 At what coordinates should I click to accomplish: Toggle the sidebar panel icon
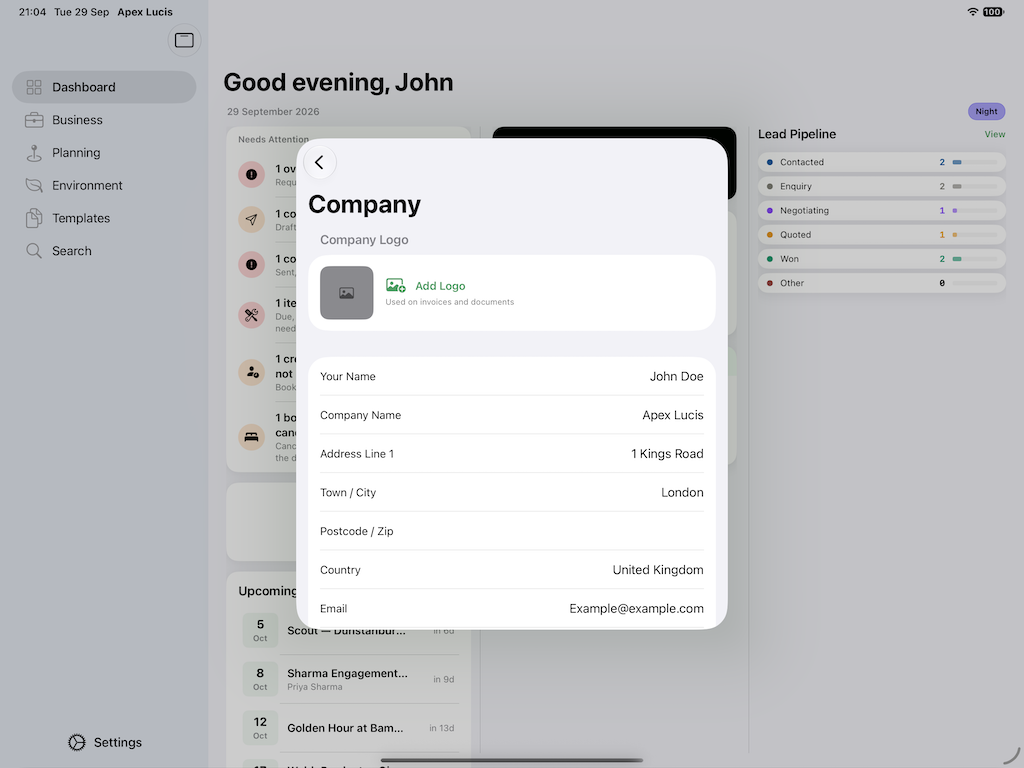tap(184, 40)
